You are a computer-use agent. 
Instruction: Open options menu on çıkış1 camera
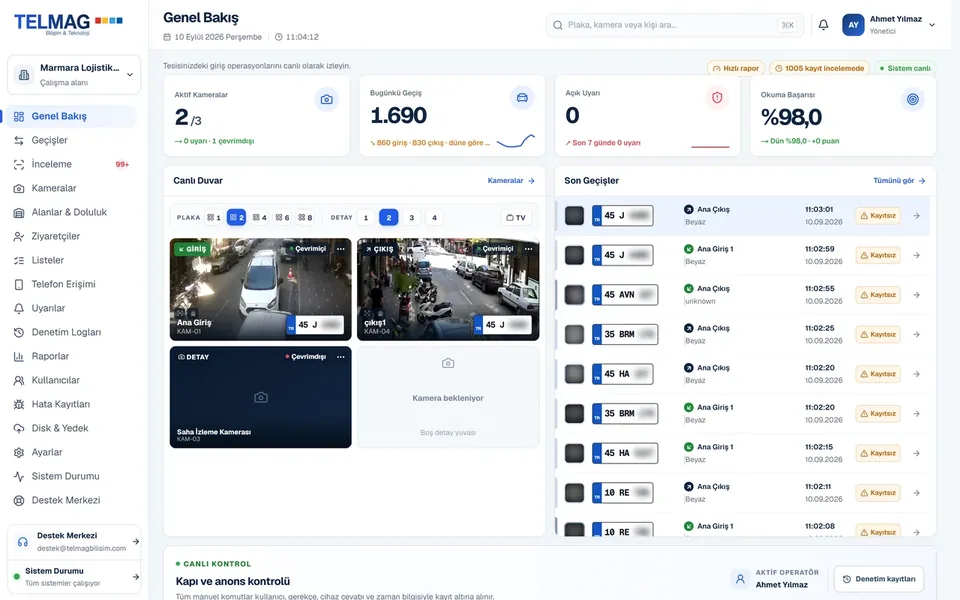[528, 249]
